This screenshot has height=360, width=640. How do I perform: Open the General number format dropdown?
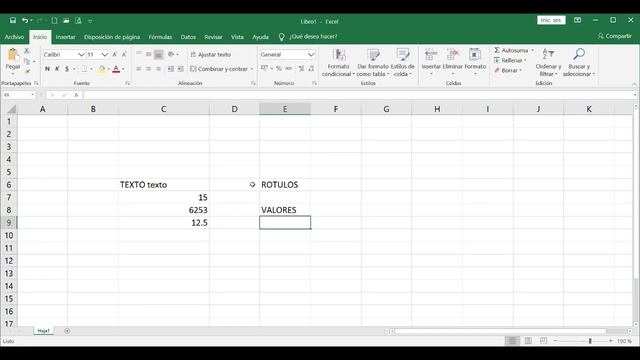click(x=311, y=54)
